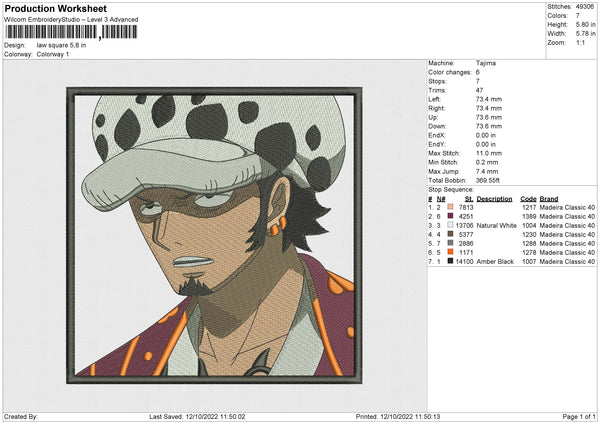Click thread code '1389' in stop 2
Viewport: 600px width, 424px height.
[529, 217]
